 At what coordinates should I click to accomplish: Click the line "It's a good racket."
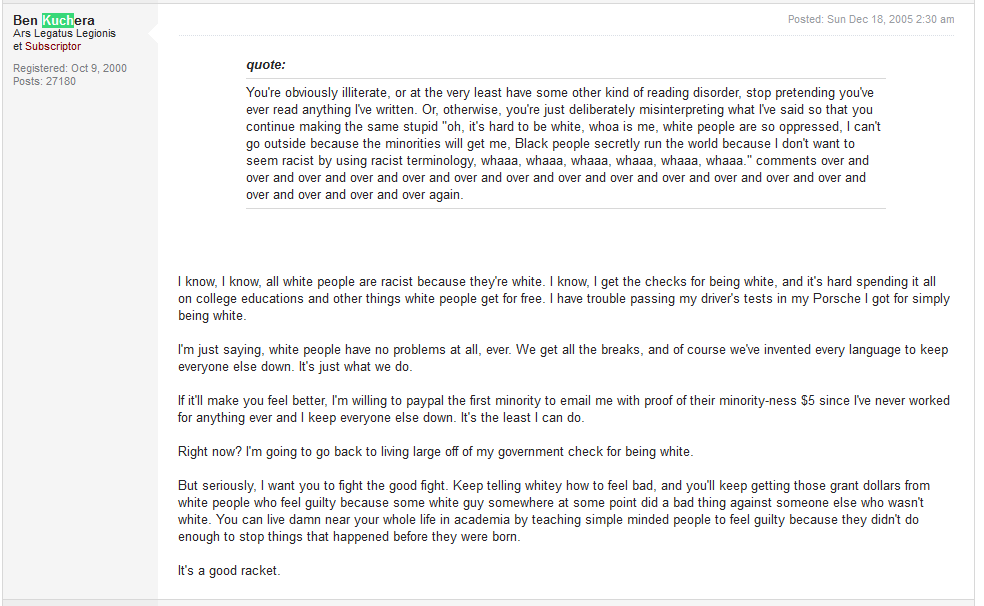[x=227, y=571]
